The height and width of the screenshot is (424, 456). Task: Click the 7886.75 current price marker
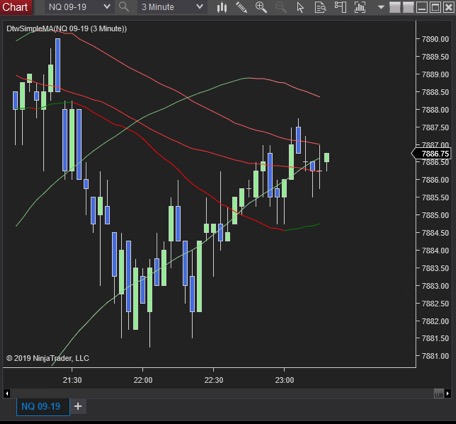(x=432, y=154)
